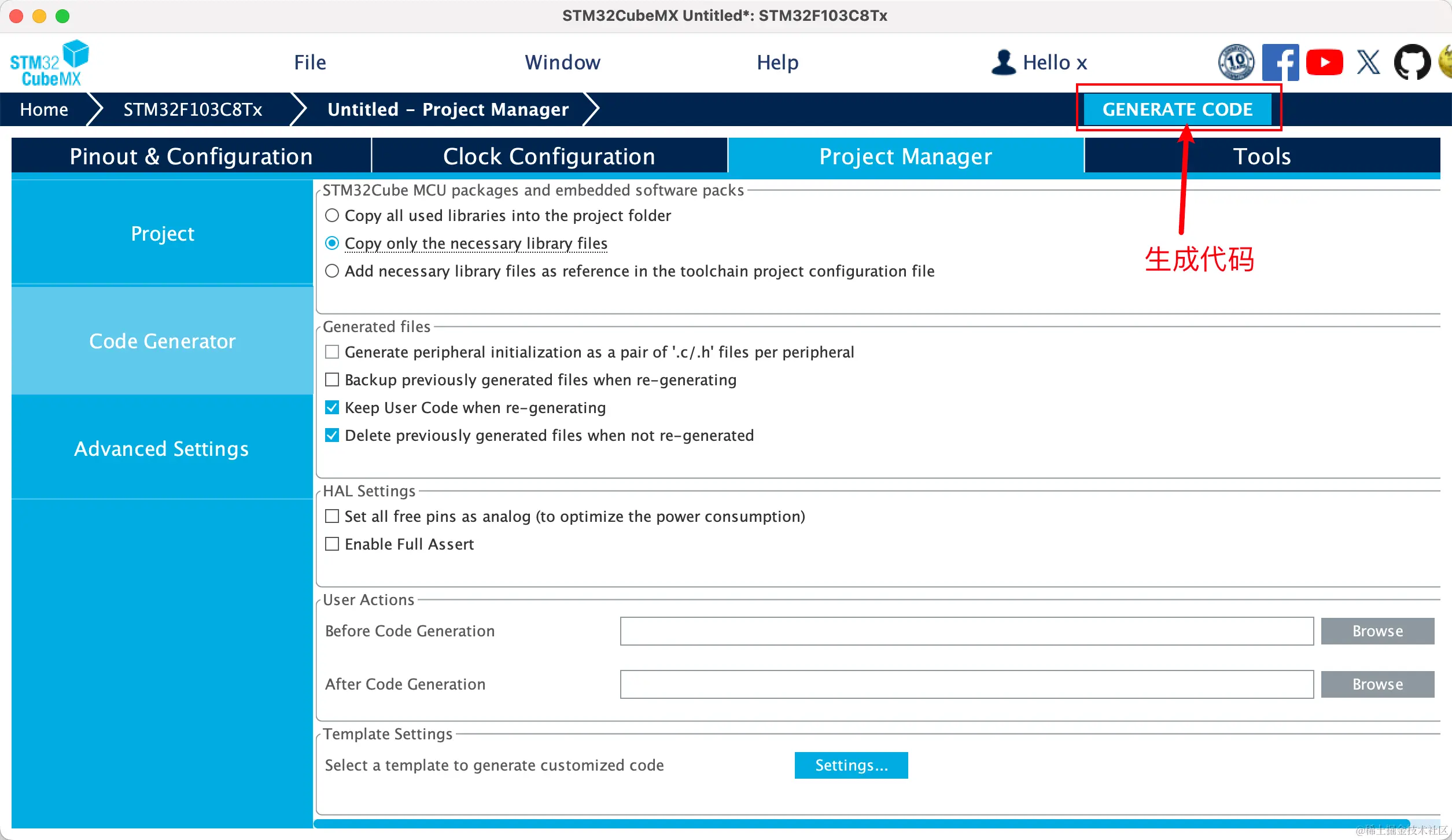Go to Home breadcrumb
1452x840 pixels.
(x=44, y=109)
